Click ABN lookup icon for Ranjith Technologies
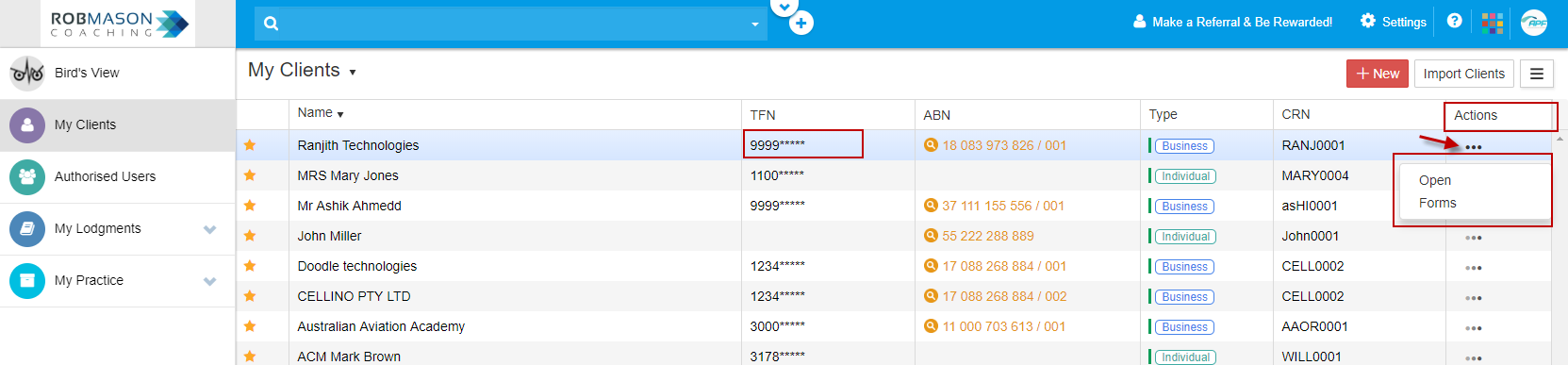The image size is (1568, 365). click(x=931, y=145)
